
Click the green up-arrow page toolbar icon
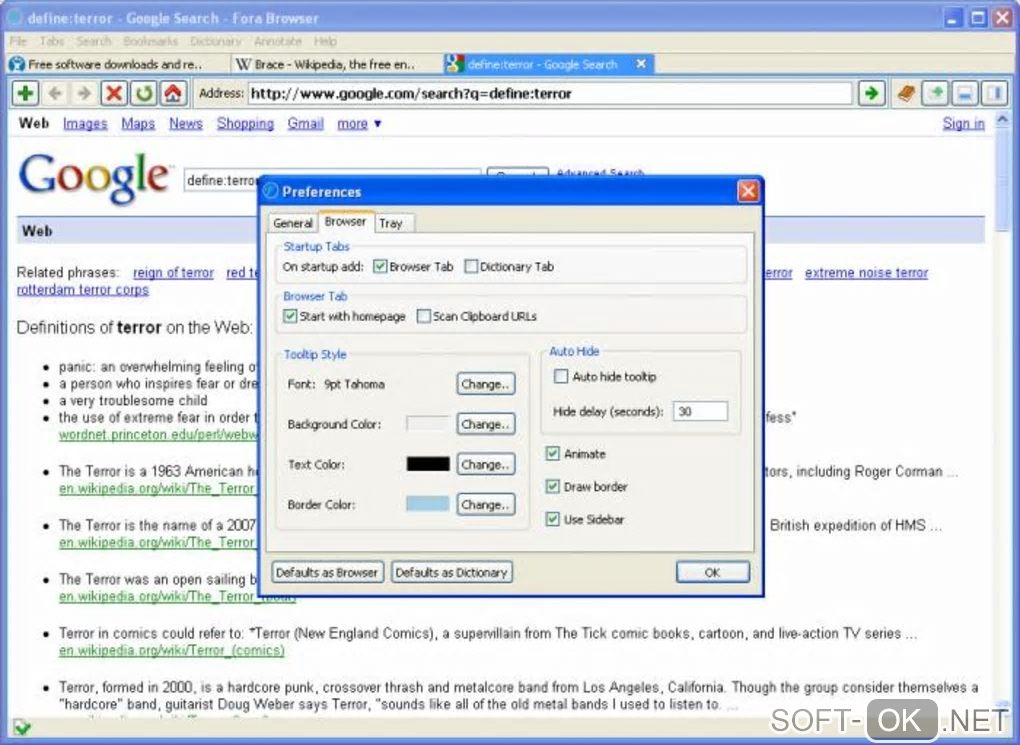[936, 94]
